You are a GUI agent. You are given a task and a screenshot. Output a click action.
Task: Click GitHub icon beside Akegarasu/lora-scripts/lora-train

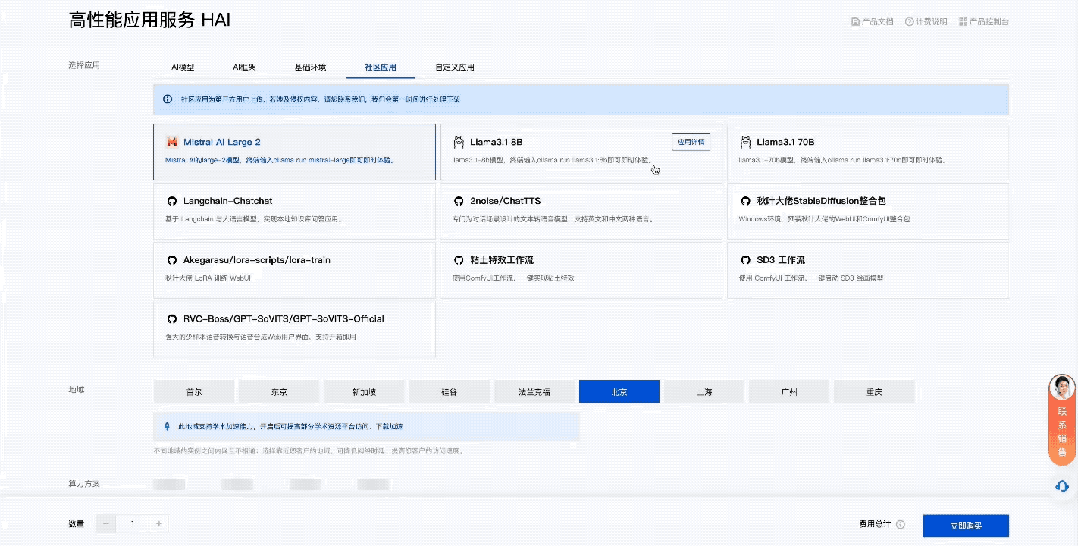tap(172, 261)
